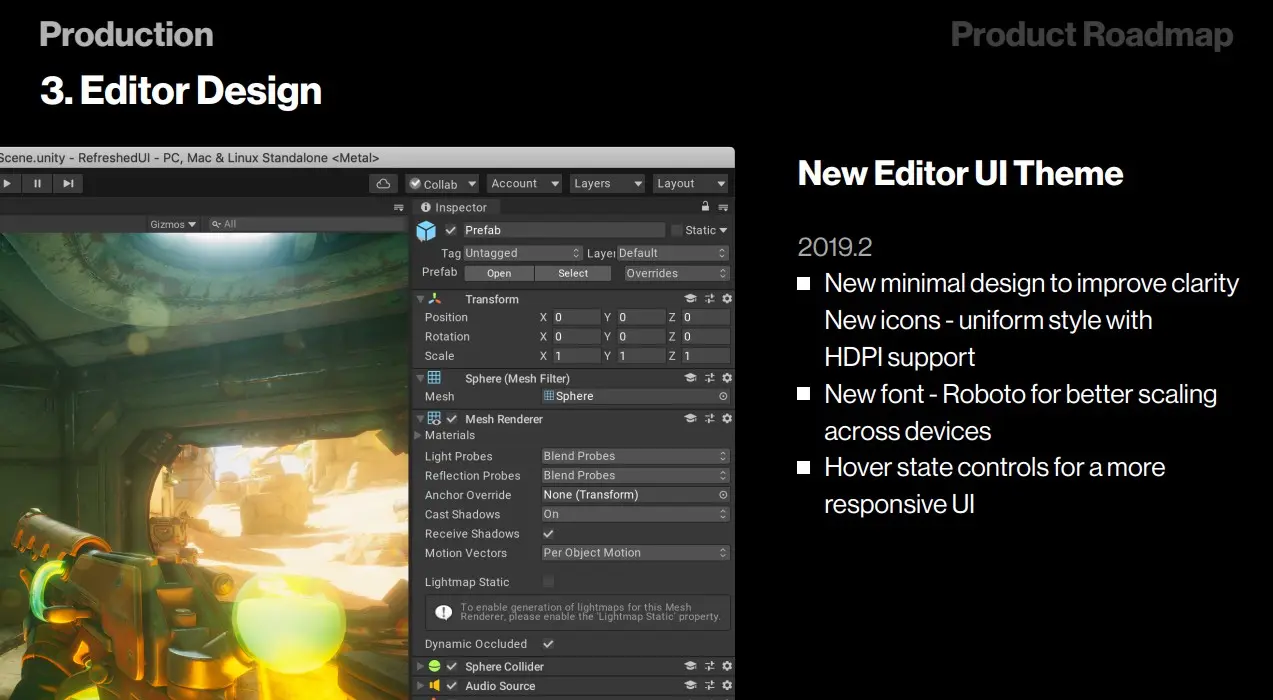Open the Layer dropdown showing Default

672,253
